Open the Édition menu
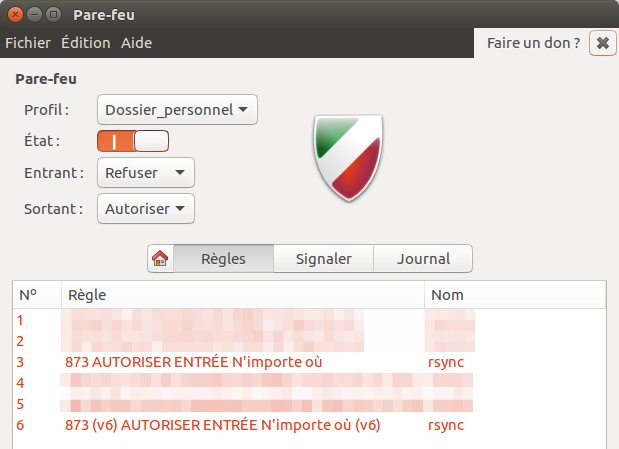Viewport: 619px width, 449px height. coord(86,43)
